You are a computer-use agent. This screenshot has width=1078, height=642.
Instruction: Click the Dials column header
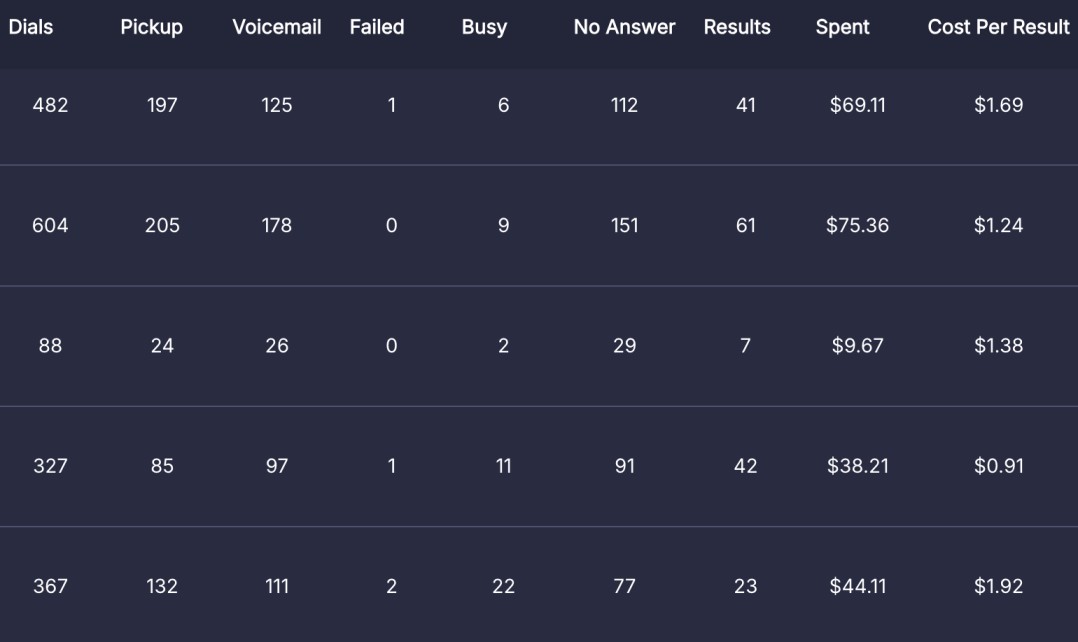click(31, 28)
